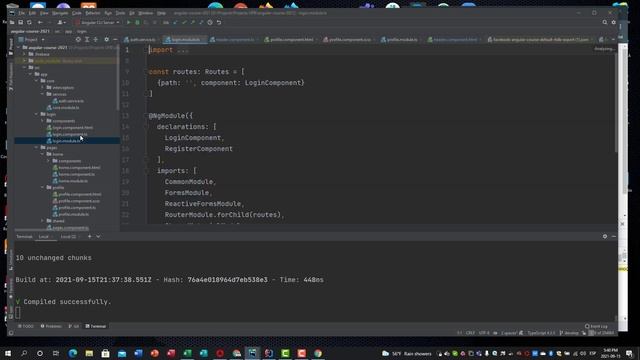Click the Undo/rollback arrow icon in toolbar

[219, 22]
